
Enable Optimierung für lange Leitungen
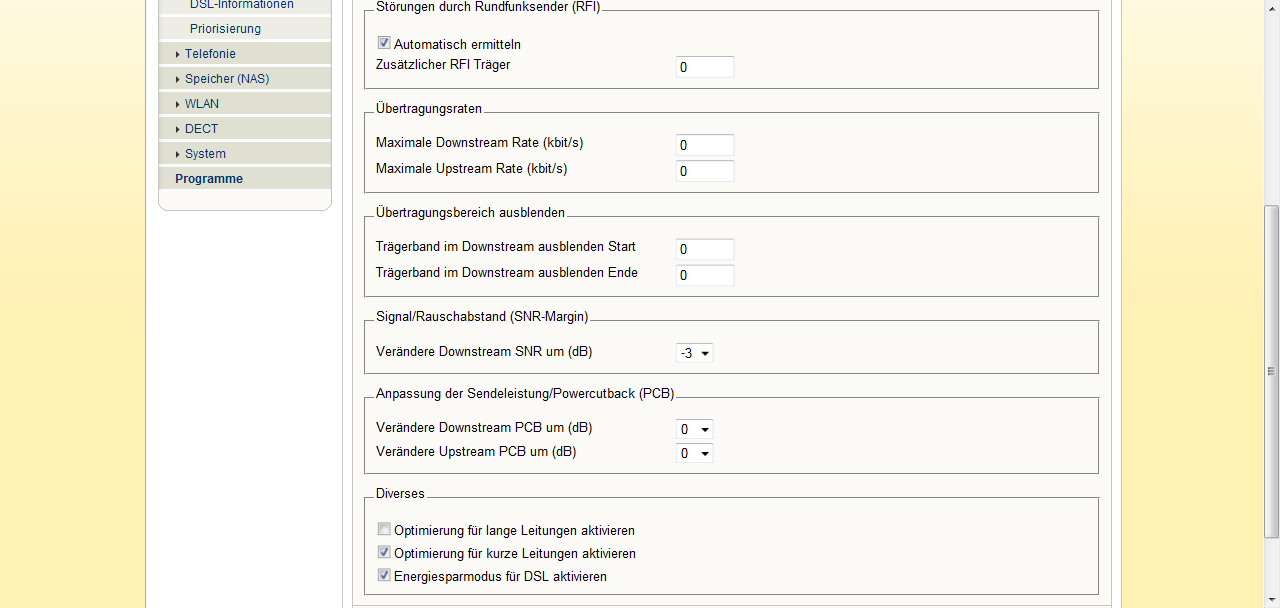[384, 530]
